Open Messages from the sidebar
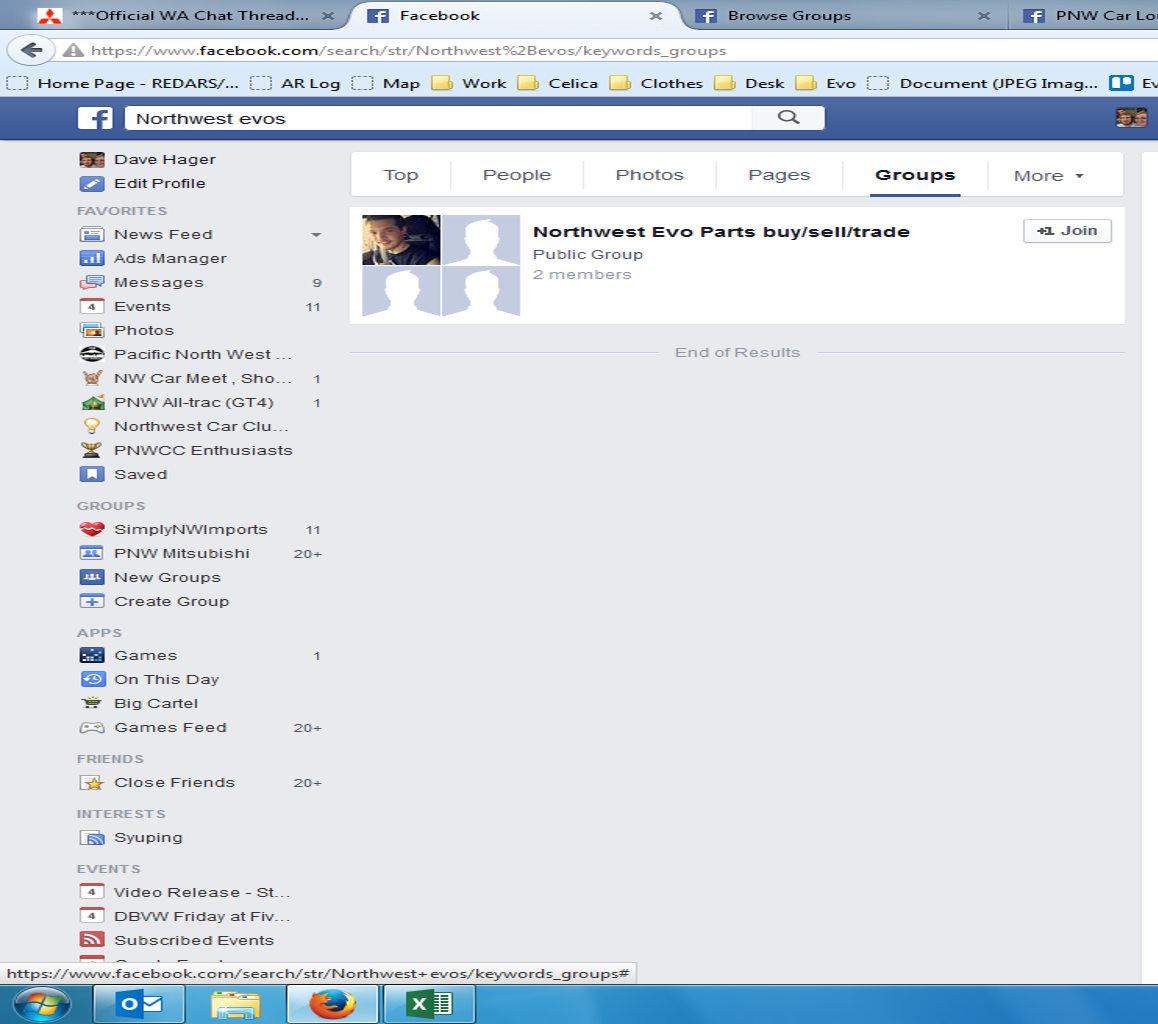Screen dimensions: 1158x1024 (158, 283)
